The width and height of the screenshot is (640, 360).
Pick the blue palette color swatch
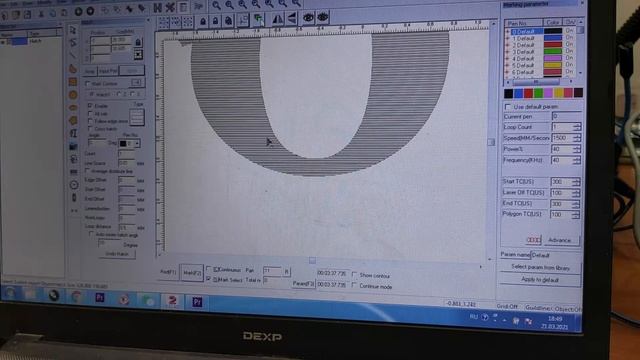pyautogui.click(x=518, y=93)
